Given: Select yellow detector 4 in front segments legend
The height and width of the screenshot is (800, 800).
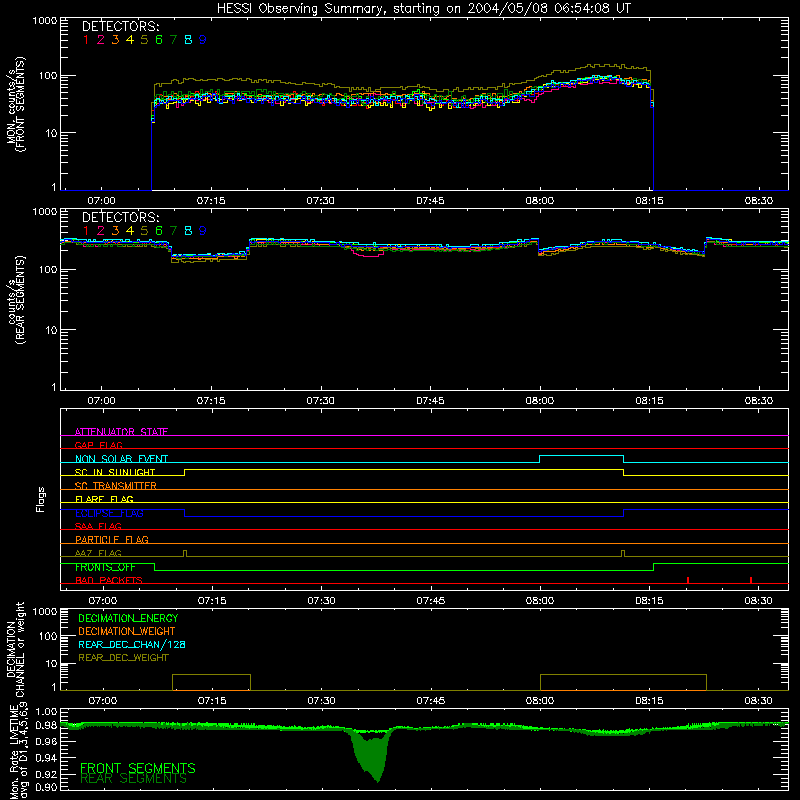Looking at the screenshot, I should click(130, 40).
